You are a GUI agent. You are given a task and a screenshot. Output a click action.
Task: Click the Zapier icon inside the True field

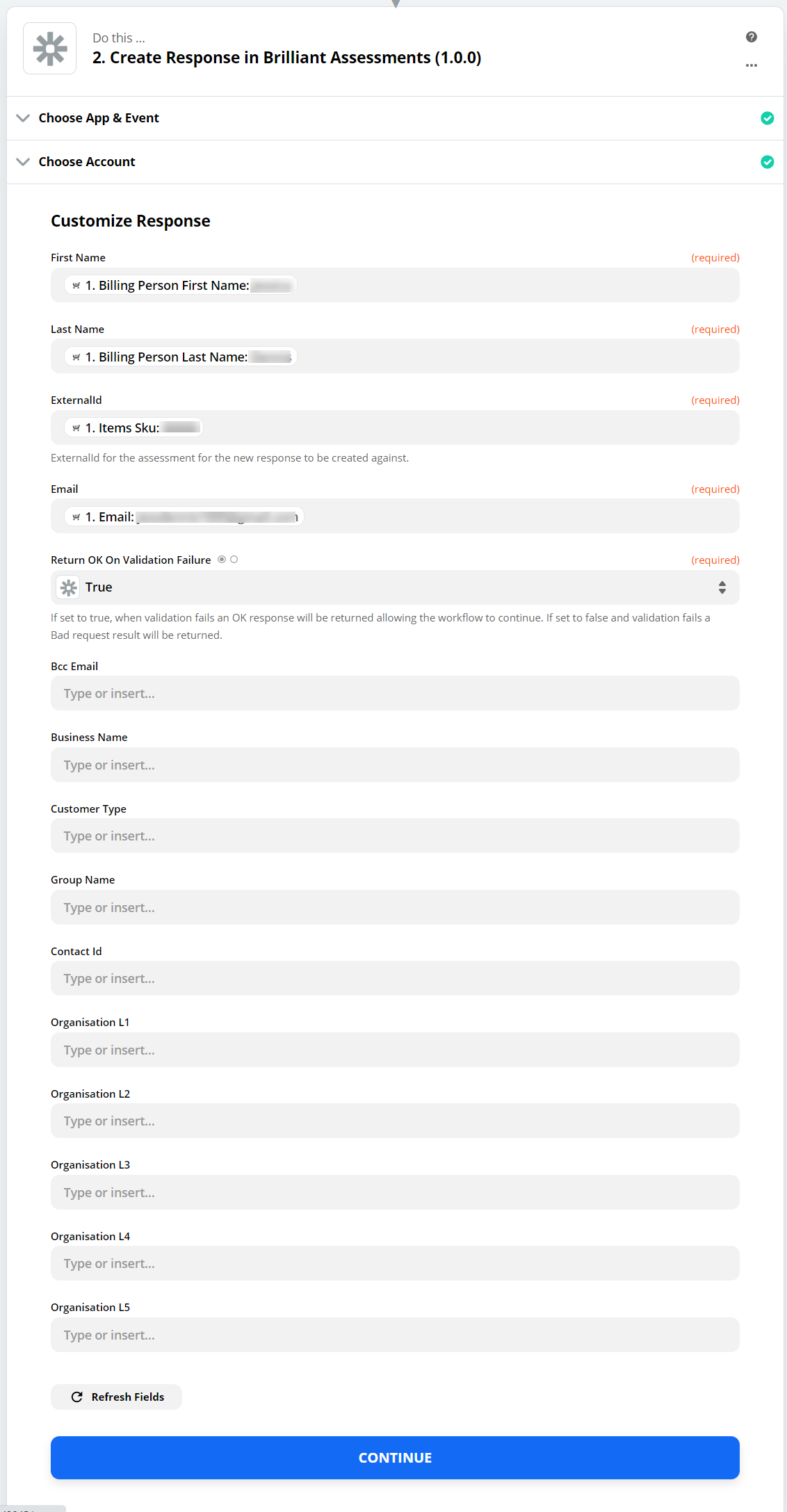pyautogui.click(x=68, y=587)
